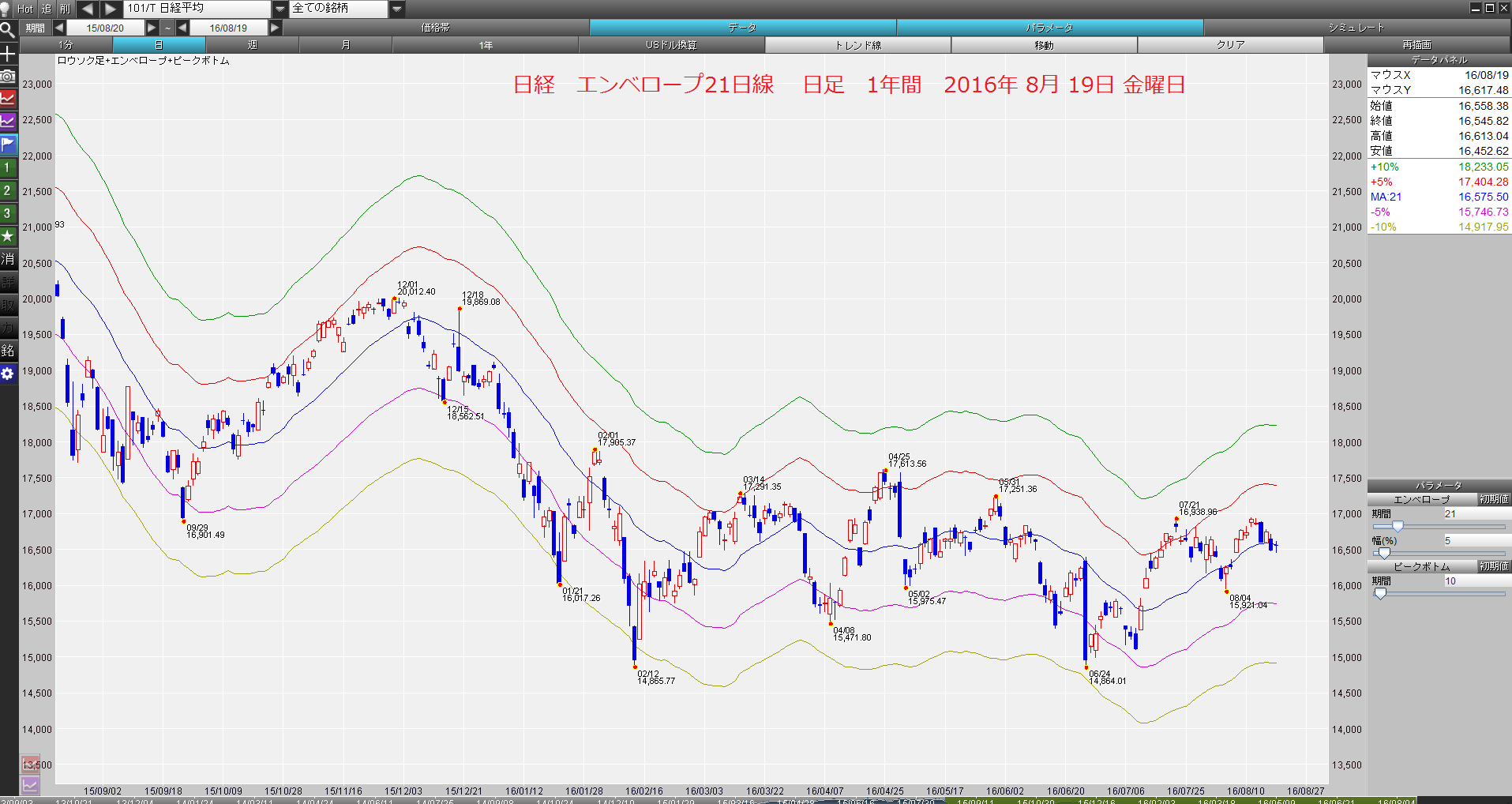Click the 追 add button
The image size is (1512, 804).
coord(46,9)
